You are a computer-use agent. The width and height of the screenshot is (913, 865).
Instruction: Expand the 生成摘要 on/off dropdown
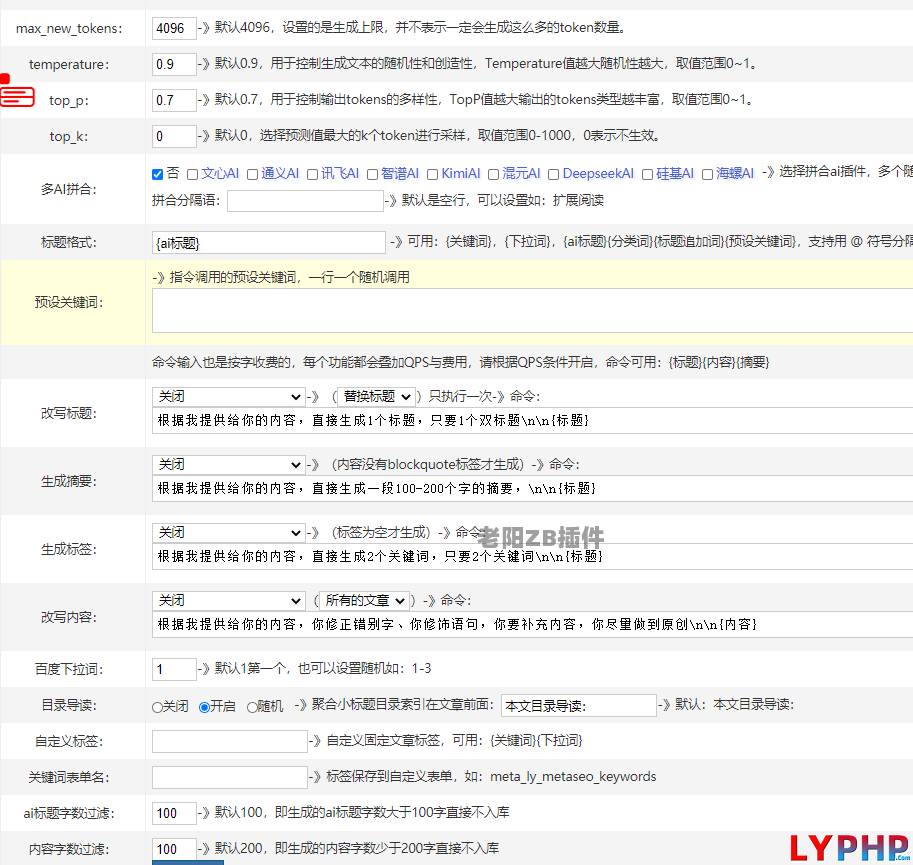click(229, 465)
